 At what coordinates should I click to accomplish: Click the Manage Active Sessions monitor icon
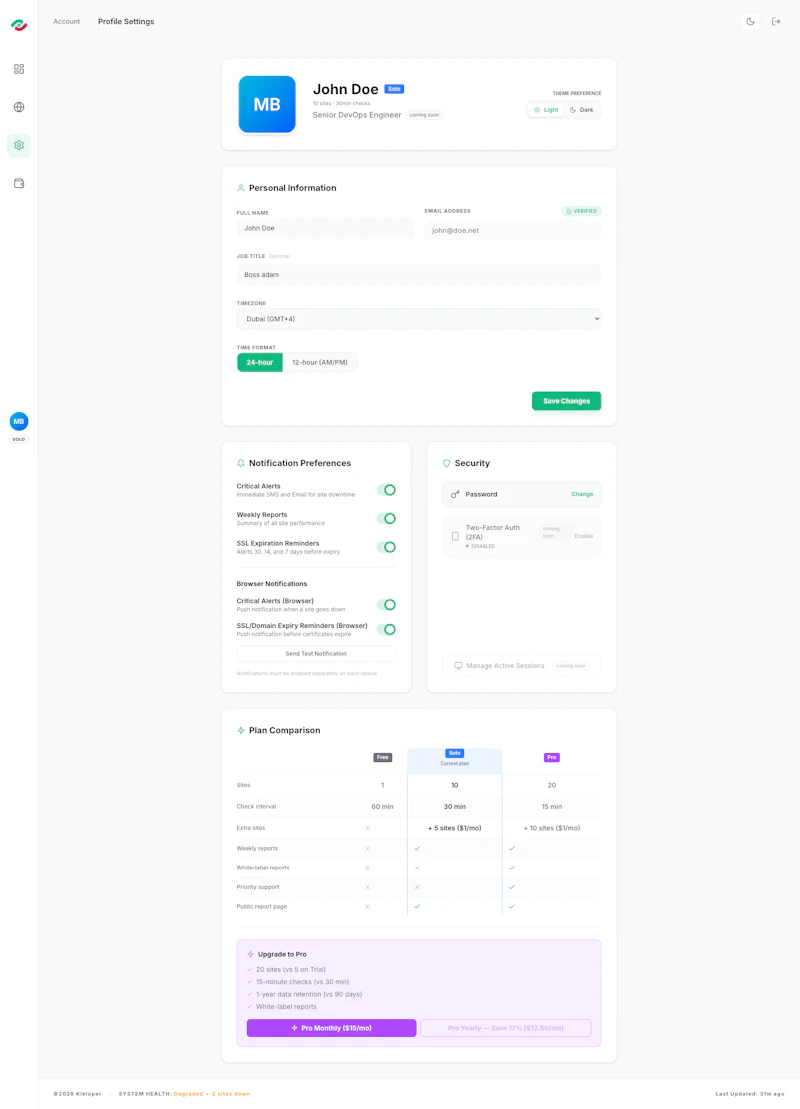pyautogui.click(x=458, y=666)
